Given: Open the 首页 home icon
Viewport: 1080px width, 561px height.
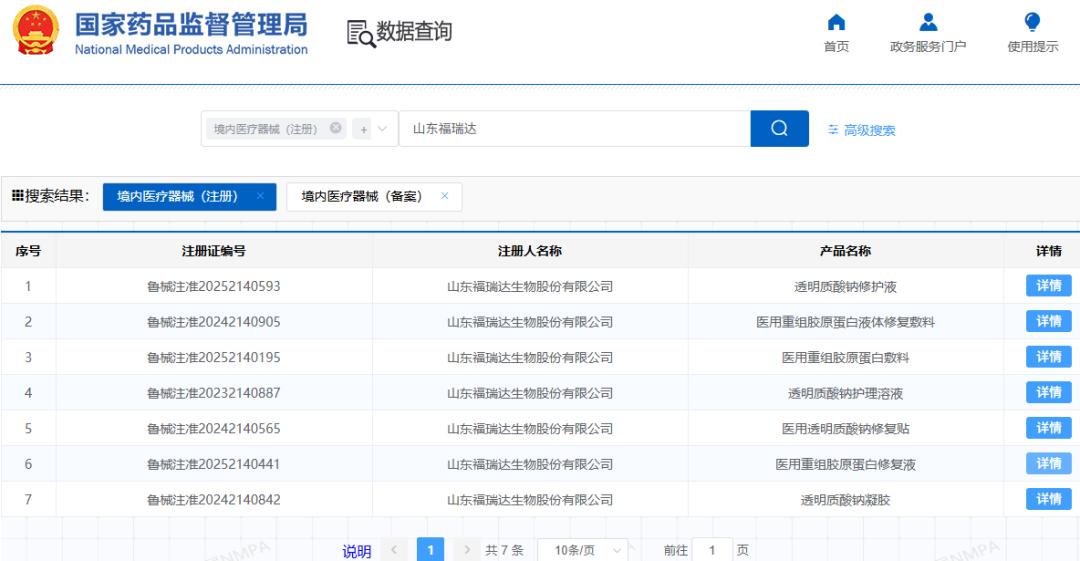Looking at the screenshot, I should [836, 23].
